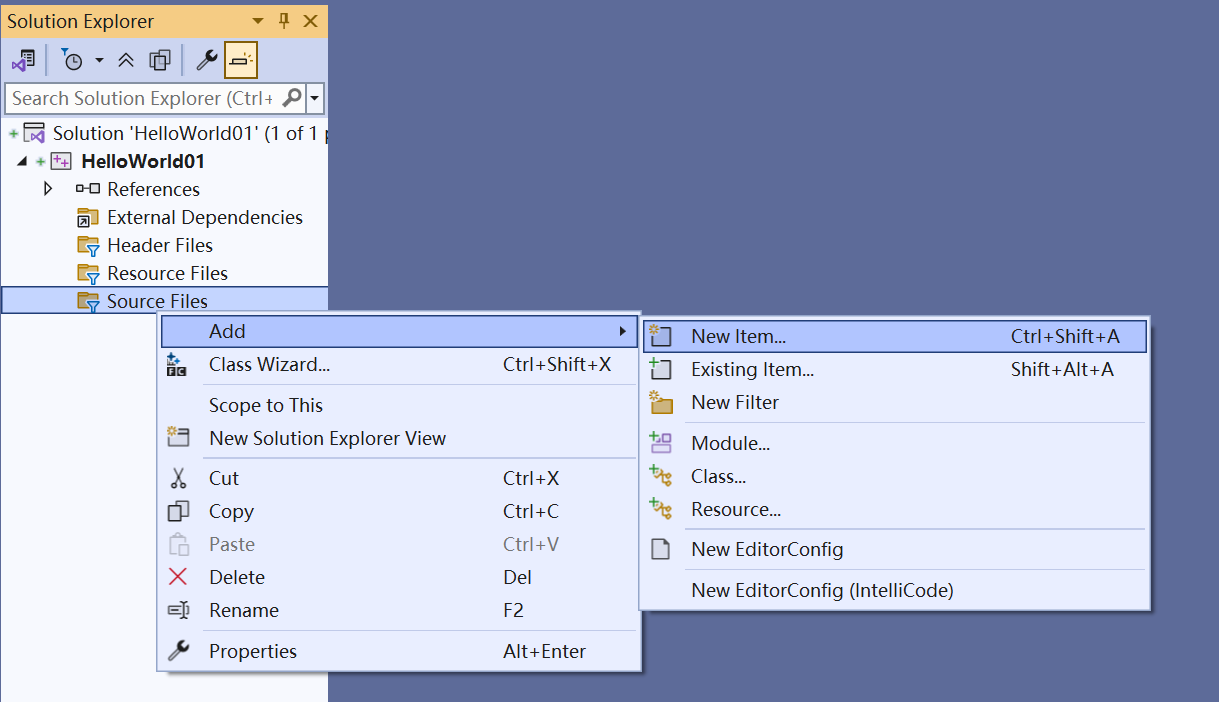Click the Rename menu entry icon
This screenshot has height=702, width=1219.
point(178,610)
